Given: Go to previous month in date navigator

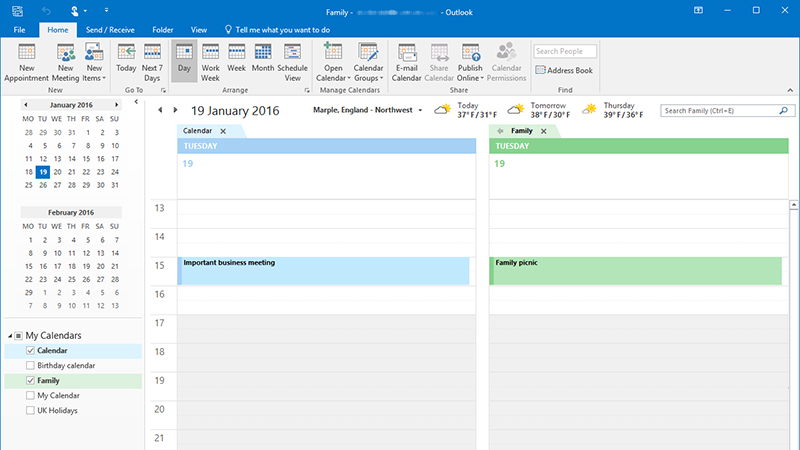Looking at the screenshot, I should click(x=26, y=105).
